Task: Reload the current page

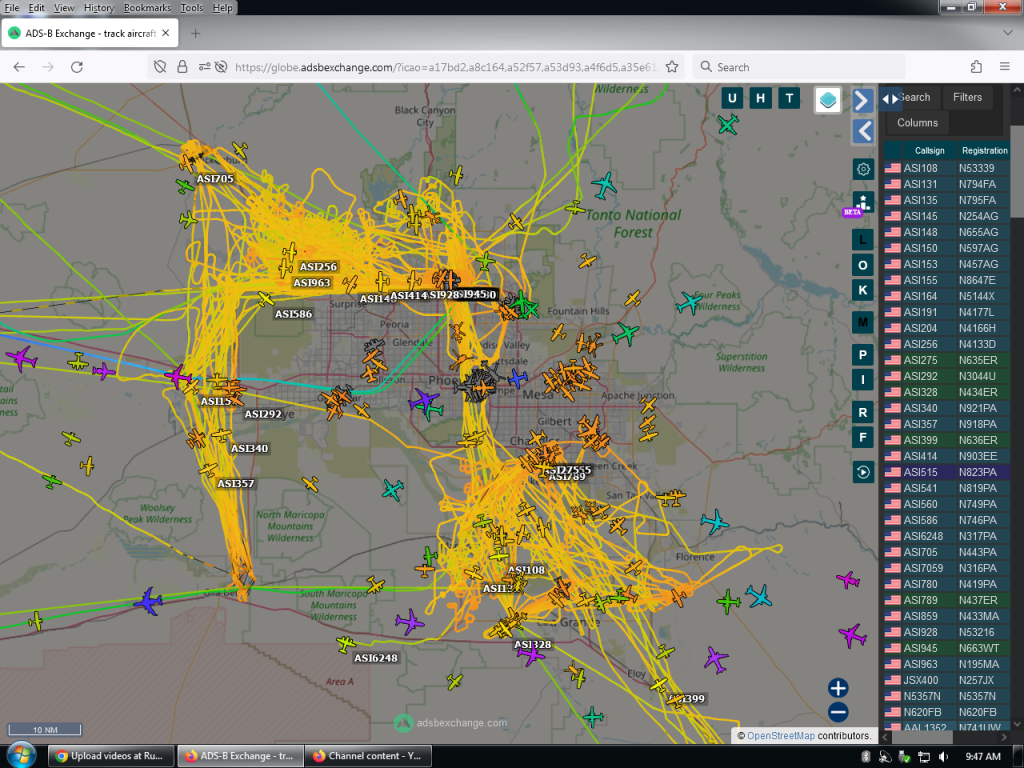Action: pos(76,67)
